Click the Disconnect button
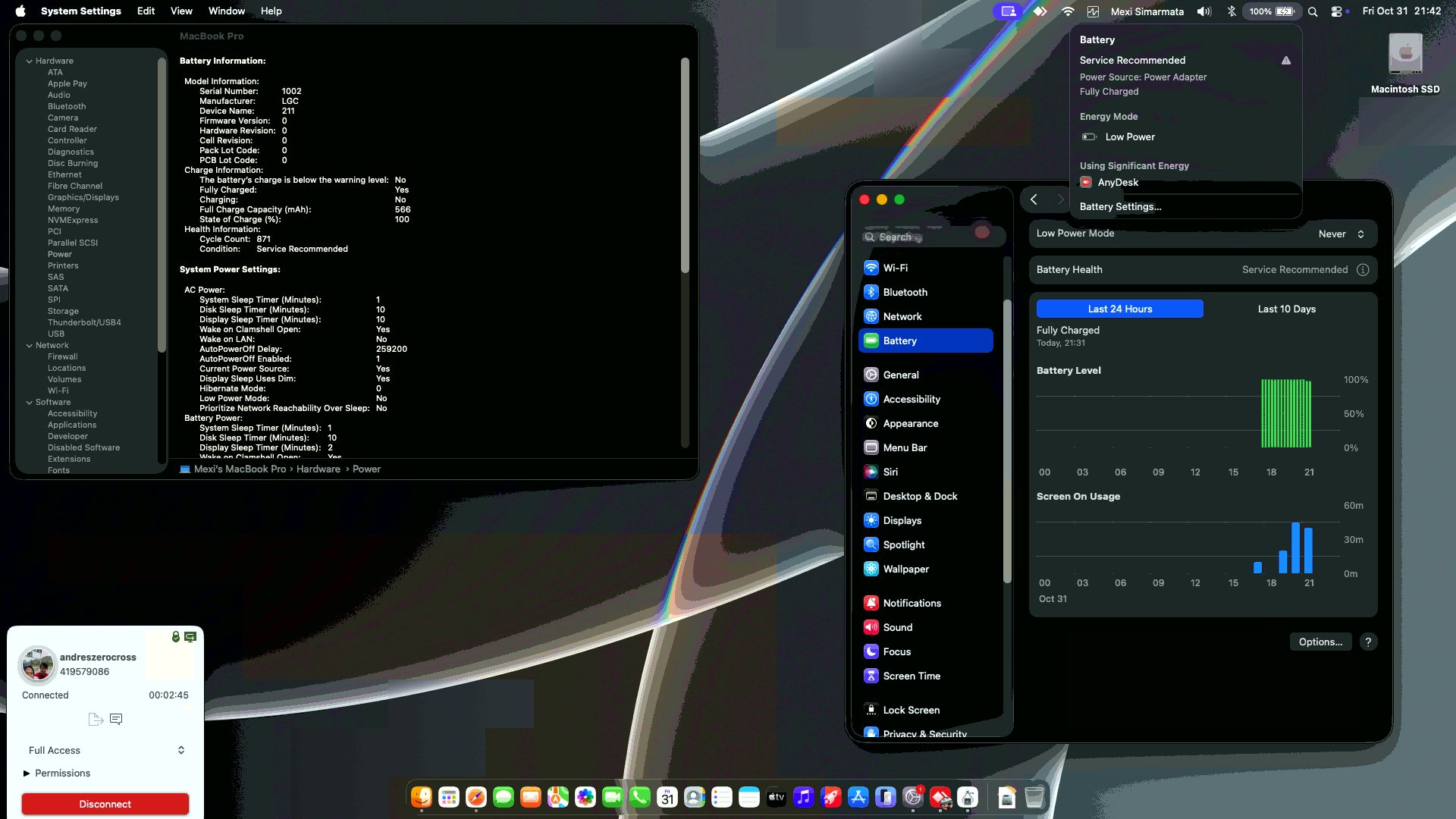The image size is (1456, 819). click(x=105, y=804)
